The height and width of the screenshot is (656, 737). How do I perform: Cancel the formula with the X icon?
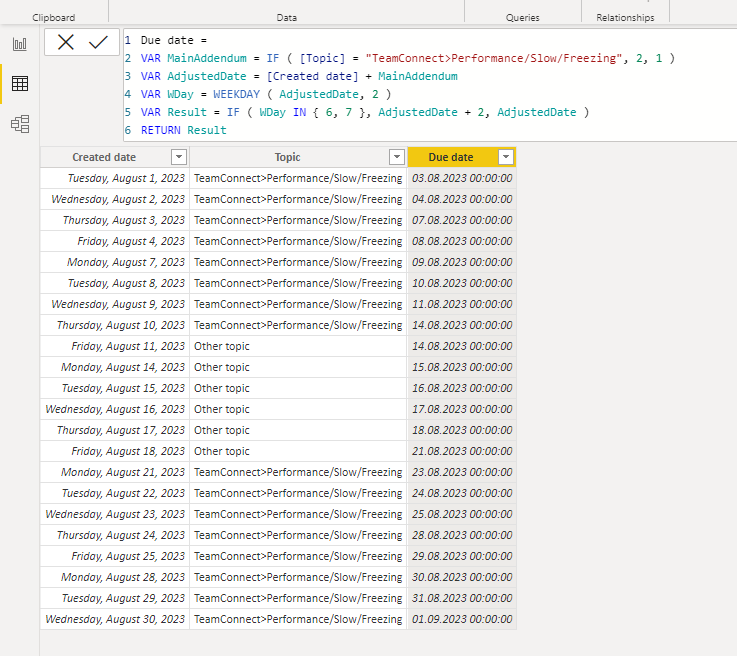66,42
